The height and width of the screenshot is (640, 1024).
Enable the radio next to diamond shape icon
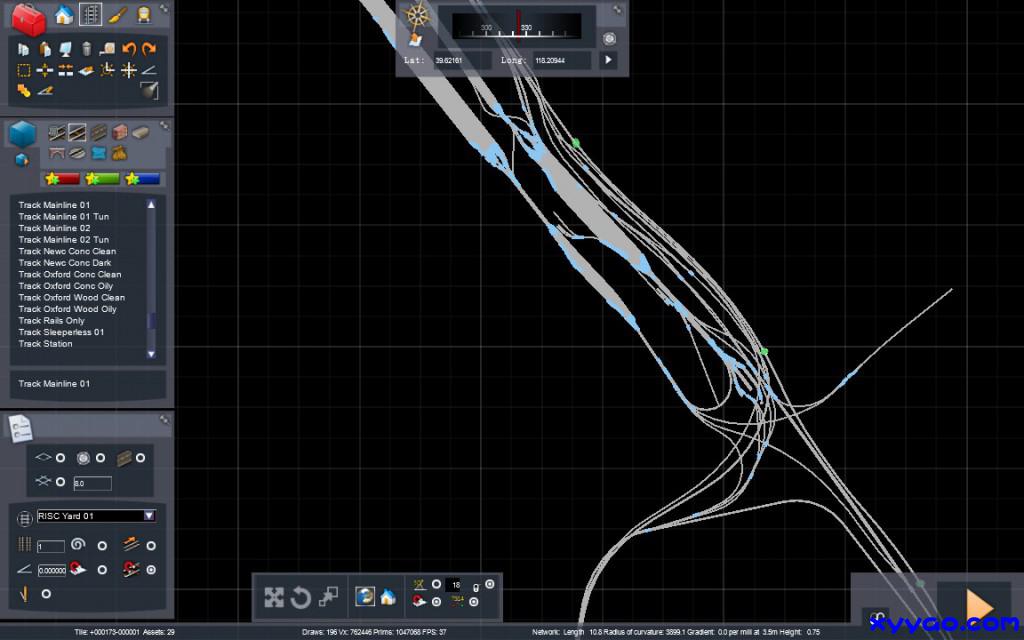pyautogui.click(x=60, y=458)
